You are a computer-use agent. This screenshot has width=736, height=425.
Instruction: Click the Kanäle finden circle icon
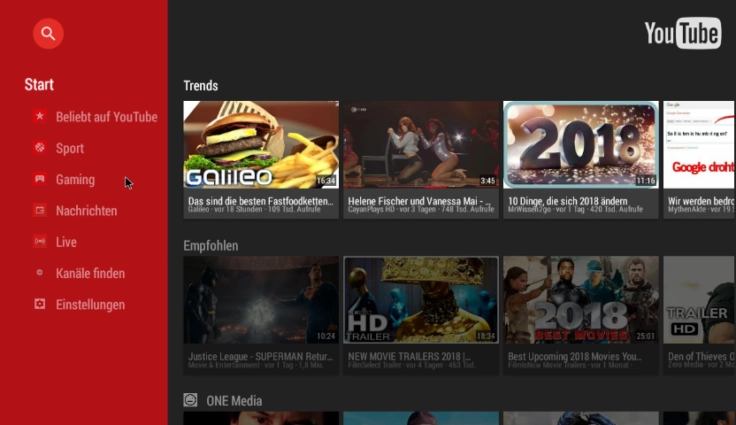tap(40, 272)
